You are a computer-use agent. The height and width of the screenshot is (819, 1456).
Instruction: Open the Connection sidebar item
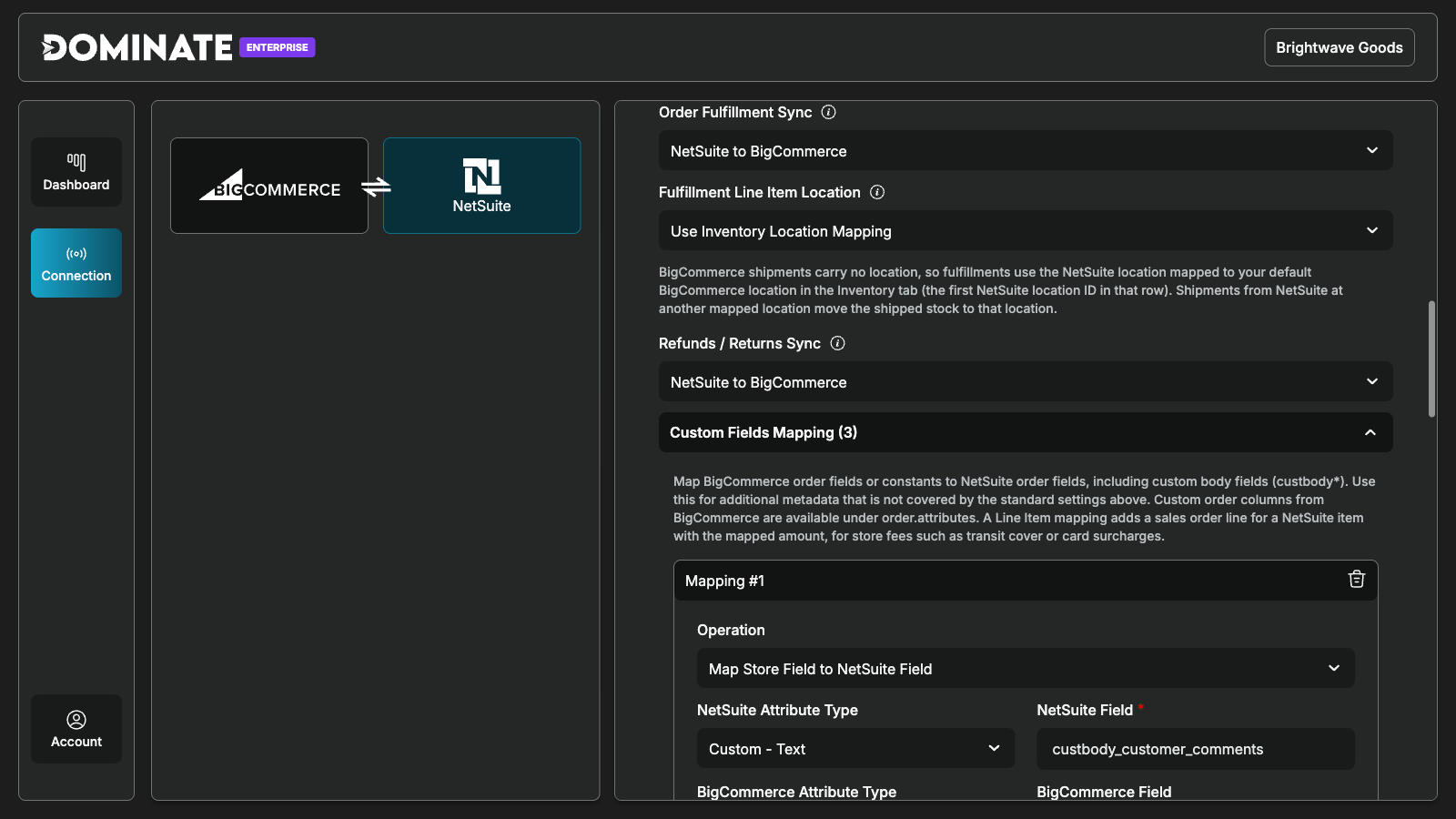point(76,263)
